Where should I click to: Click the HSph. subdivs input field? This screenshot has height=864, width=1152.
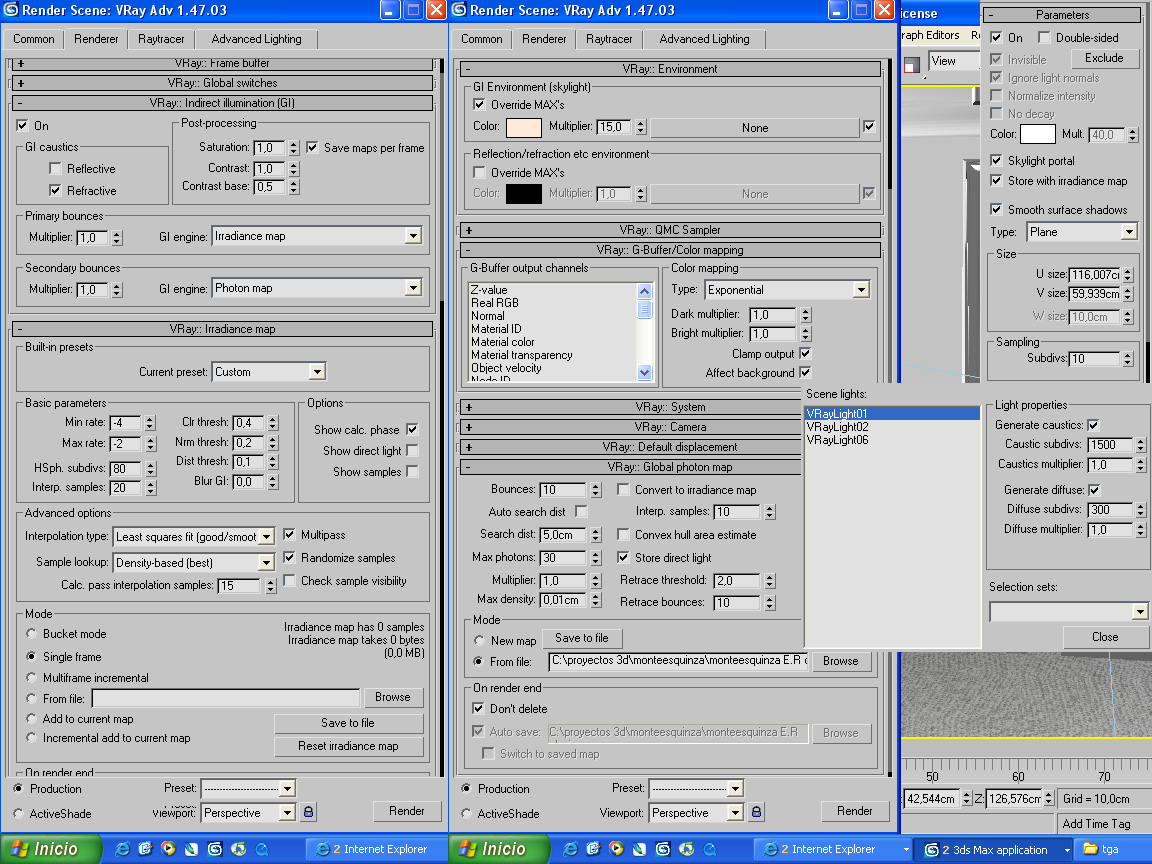pos(126,468)
